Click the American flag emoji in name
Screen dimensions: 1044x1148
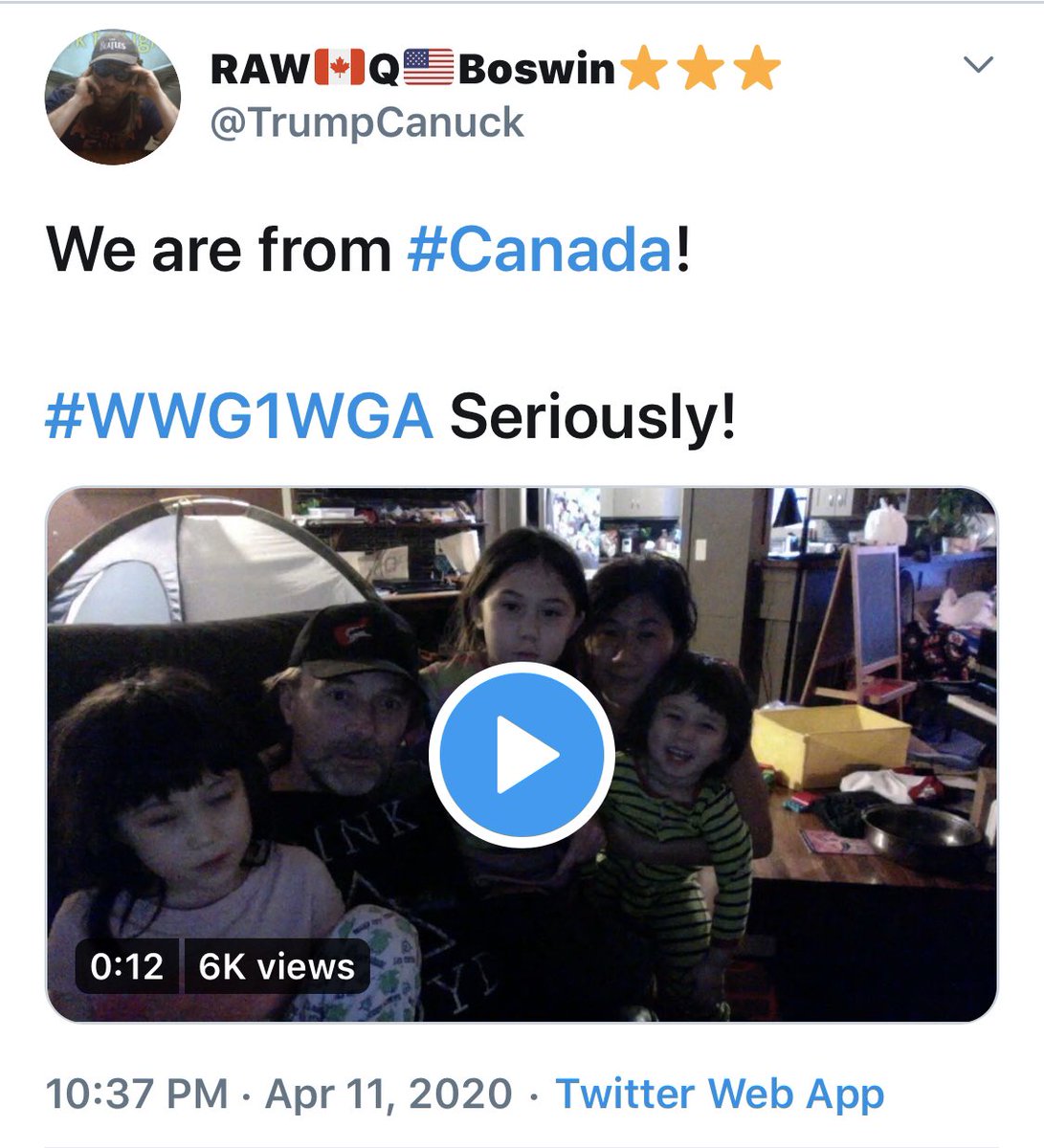[x=429, y=70]
